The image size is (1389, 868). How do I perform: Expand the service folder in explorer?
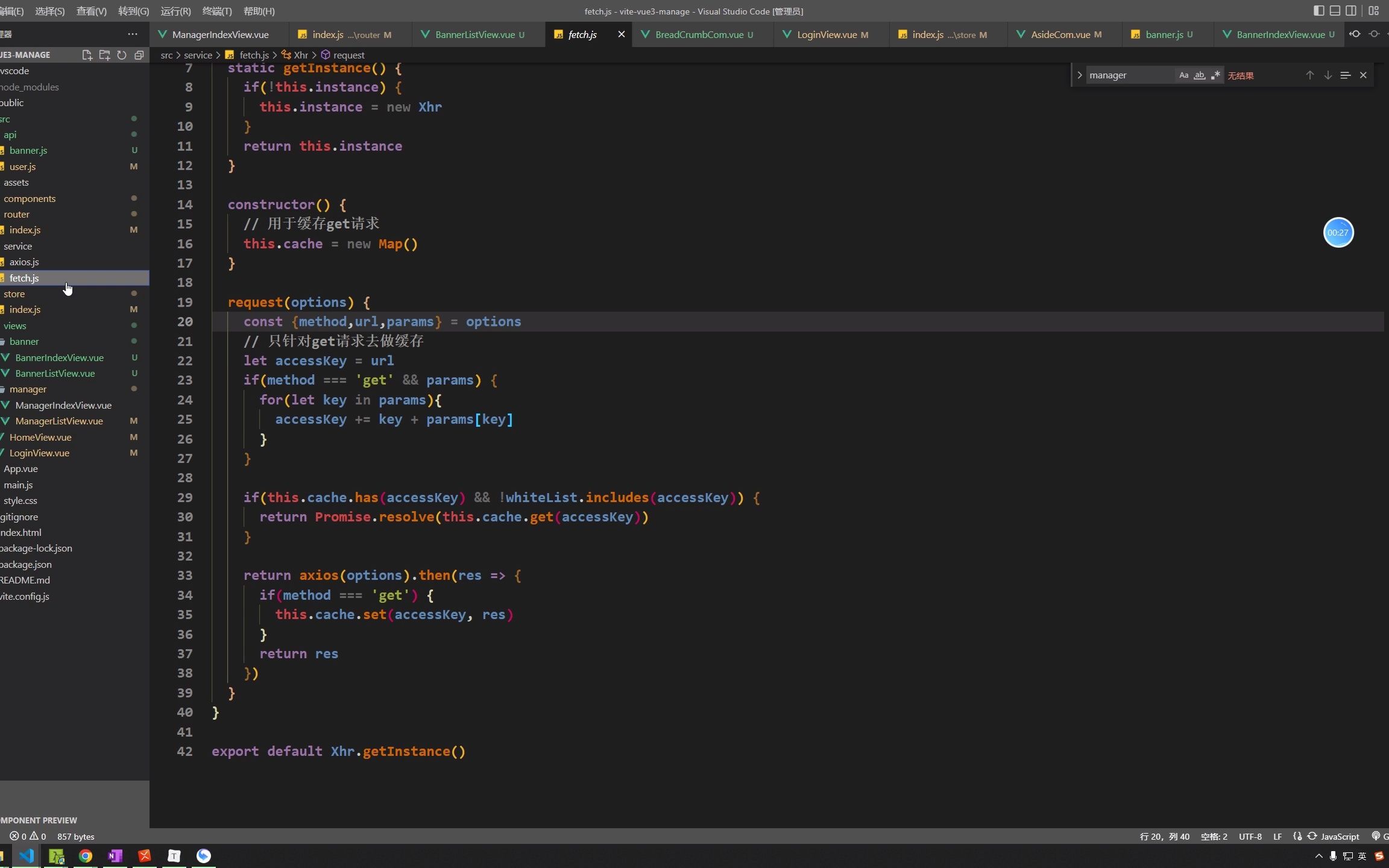tap(18, 245)
